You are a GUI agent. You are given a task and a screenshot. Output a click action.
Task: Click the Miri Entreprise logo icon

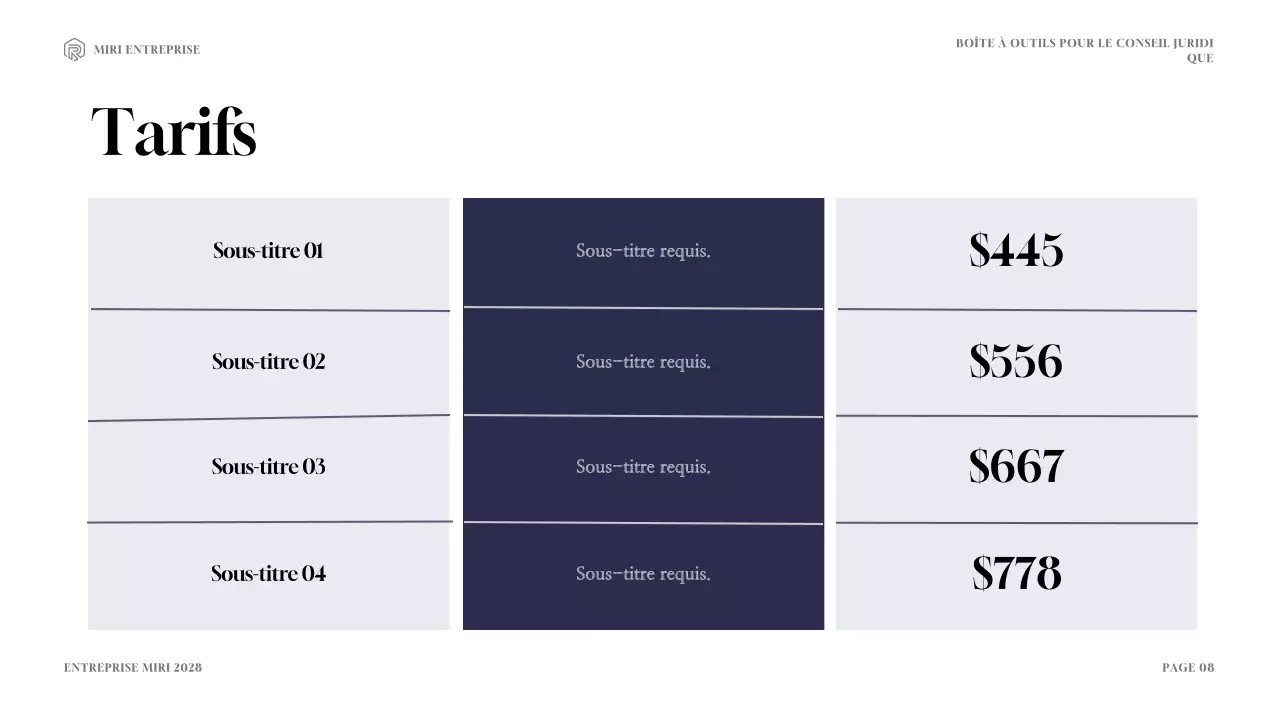click(x=74, y=50)
